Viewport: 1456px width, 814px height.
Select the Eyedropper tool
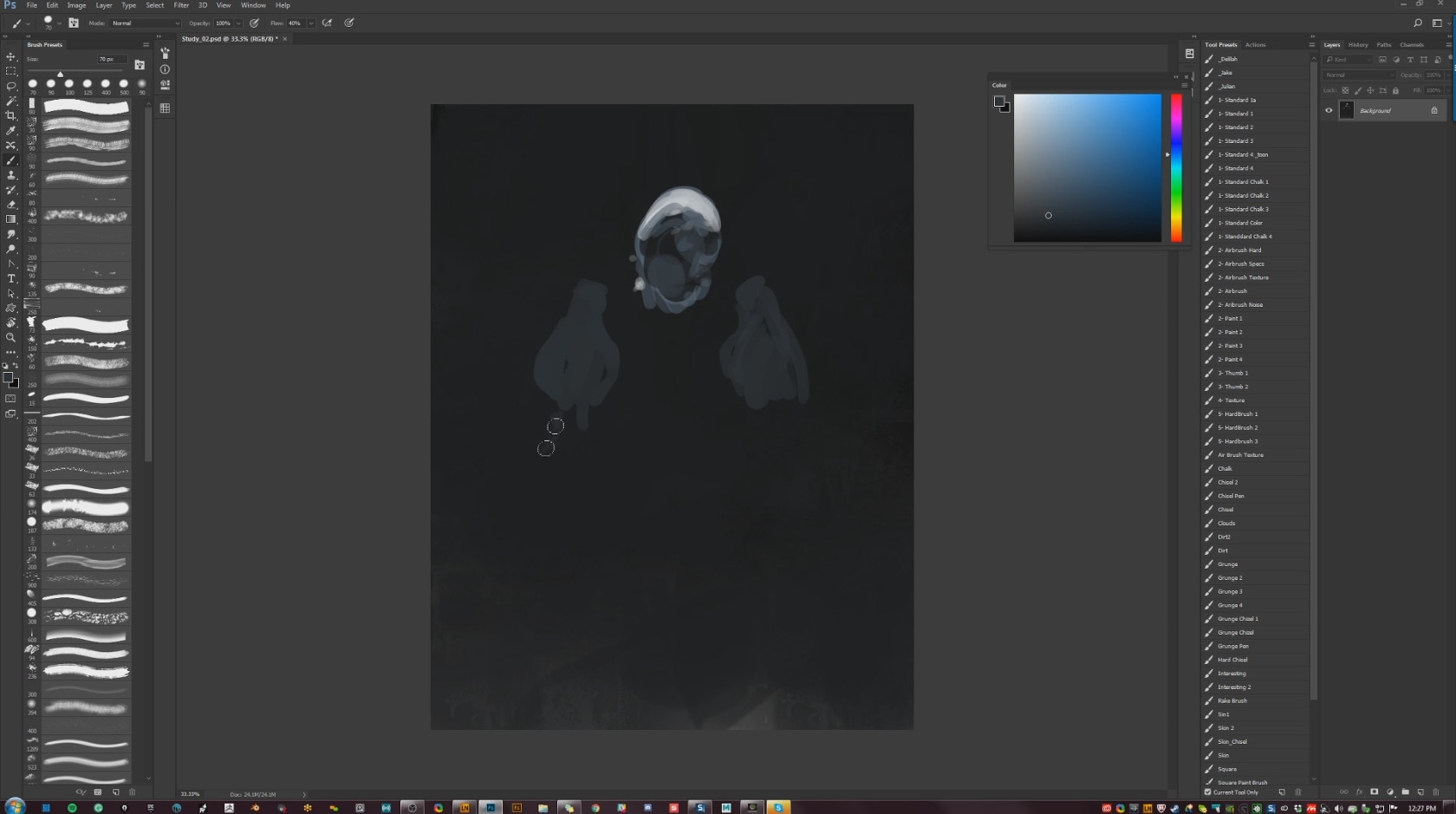(11, 130)
